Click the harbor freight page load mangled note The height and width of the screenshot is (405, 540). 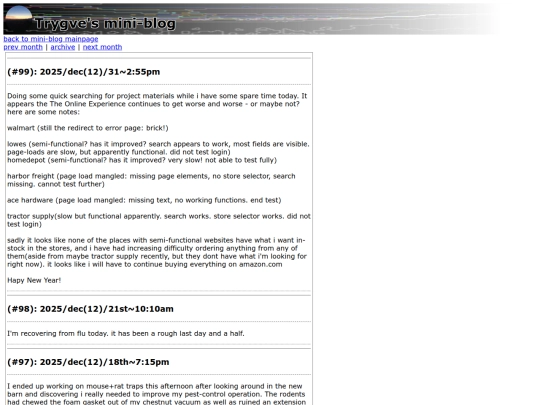click(151, 180)
